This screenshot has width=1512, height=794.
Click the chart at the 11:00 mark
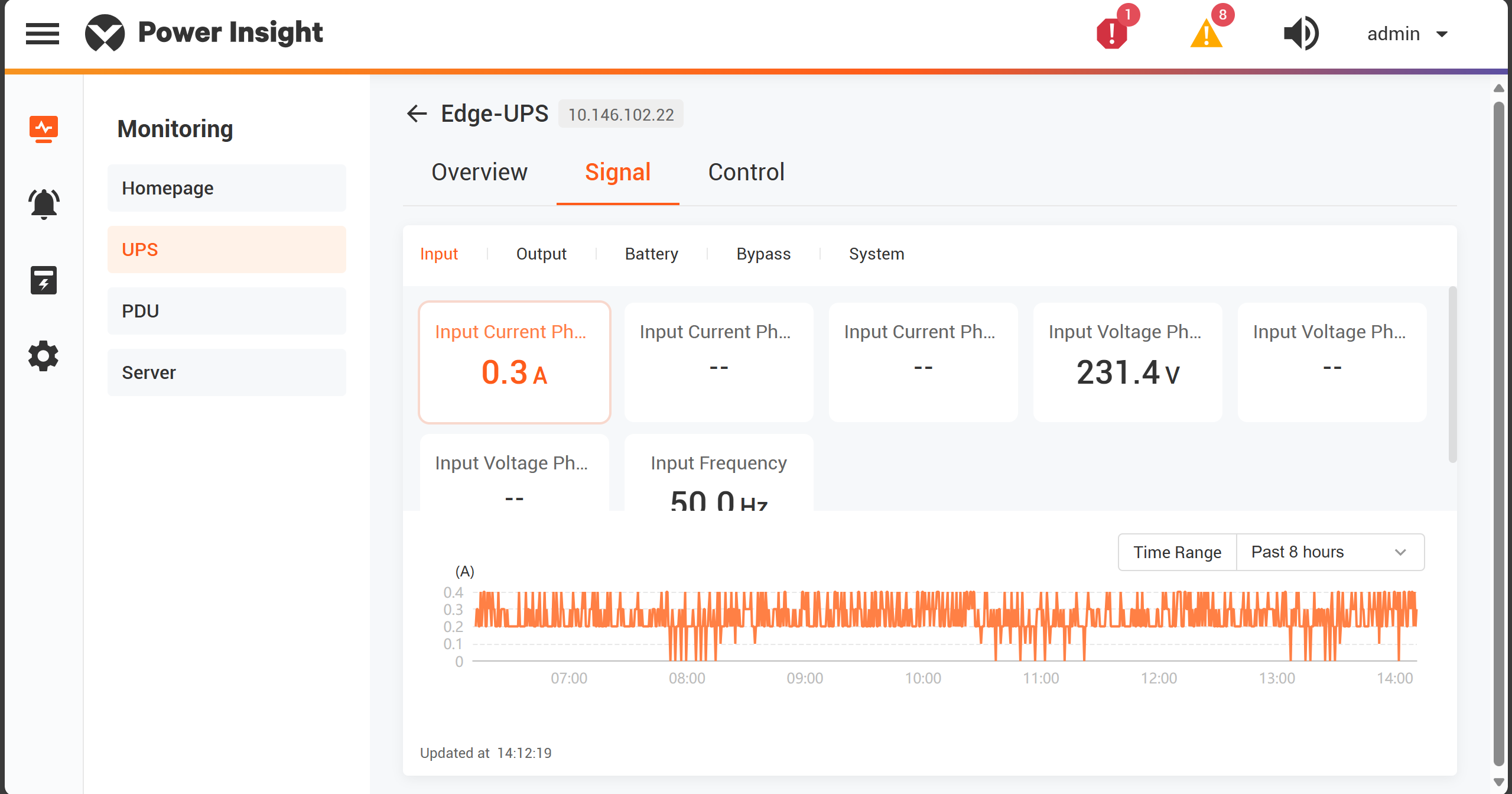point(1041,627)
